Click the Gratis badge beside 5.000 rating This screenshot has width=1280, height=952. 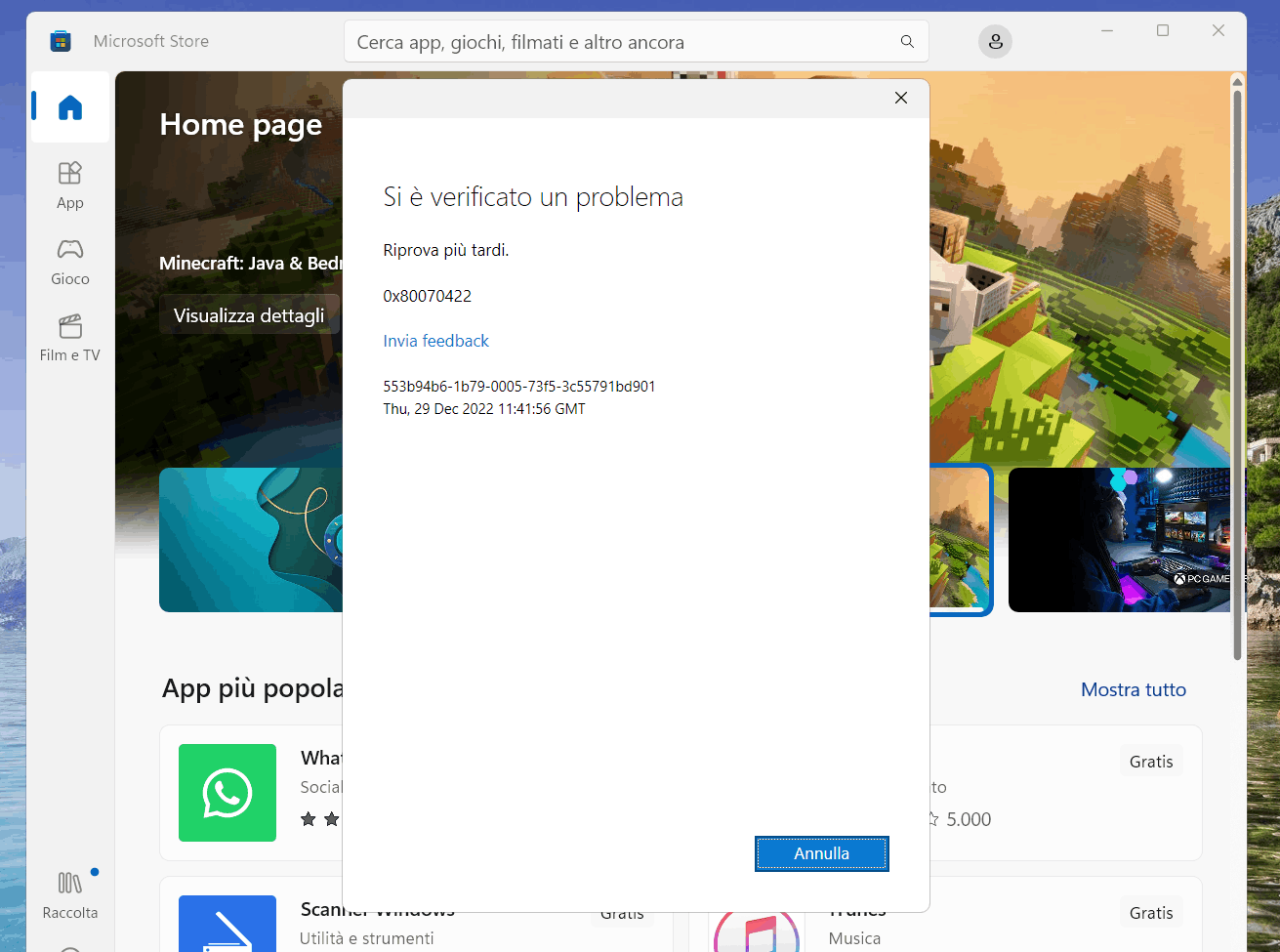pyautogui.click(x=1151, y=762)
